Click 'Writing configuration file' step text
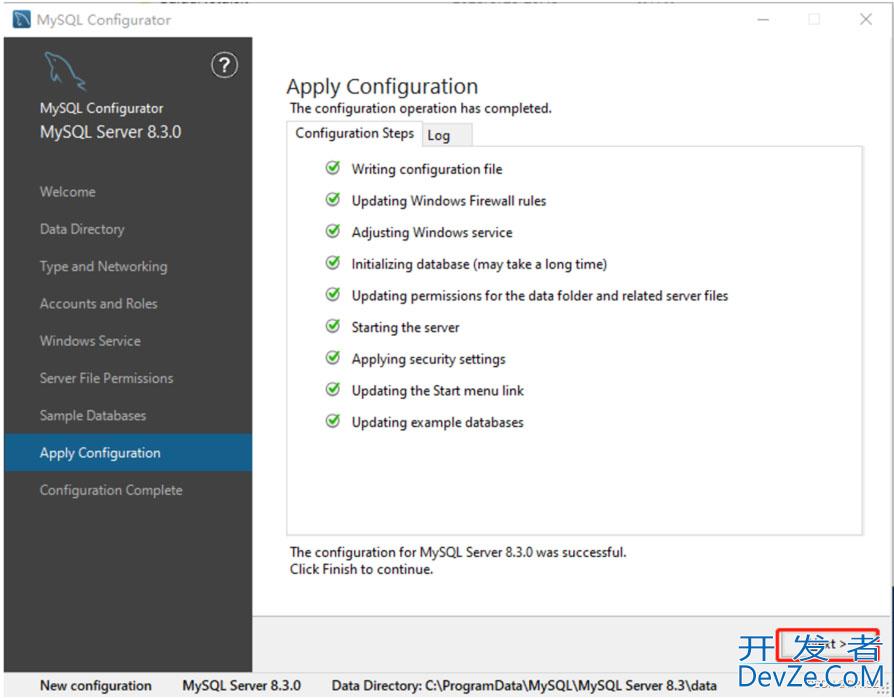This screenshot has width=894, height=698. (426, 169)
